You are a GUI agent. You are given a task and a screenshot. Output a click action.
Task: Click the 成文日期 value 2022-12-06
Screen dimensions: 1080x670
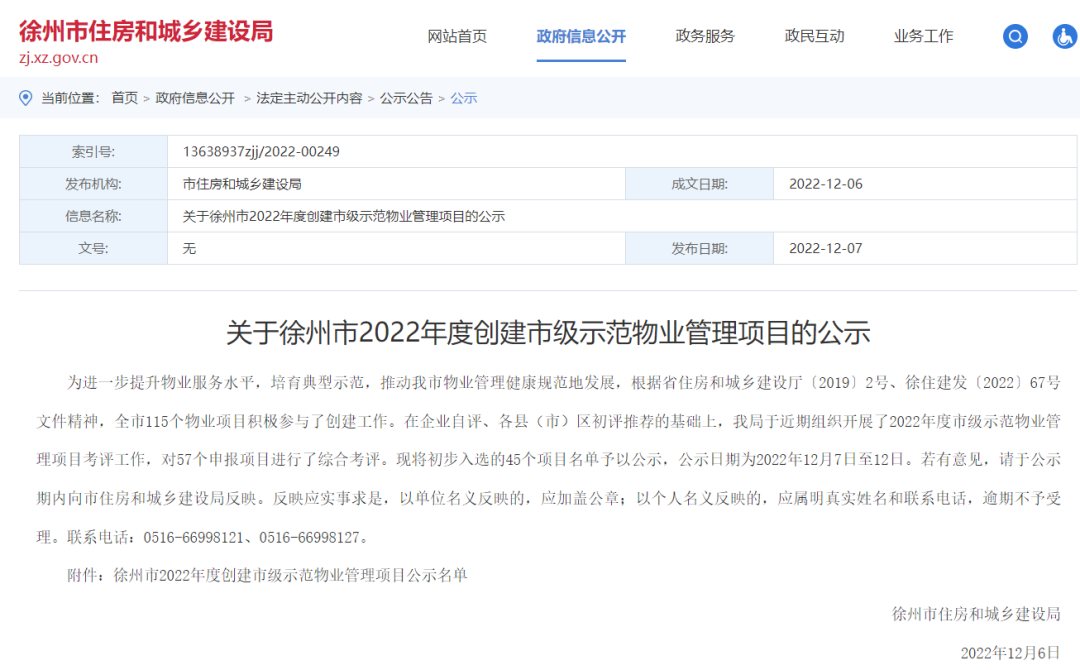[825, 184]
